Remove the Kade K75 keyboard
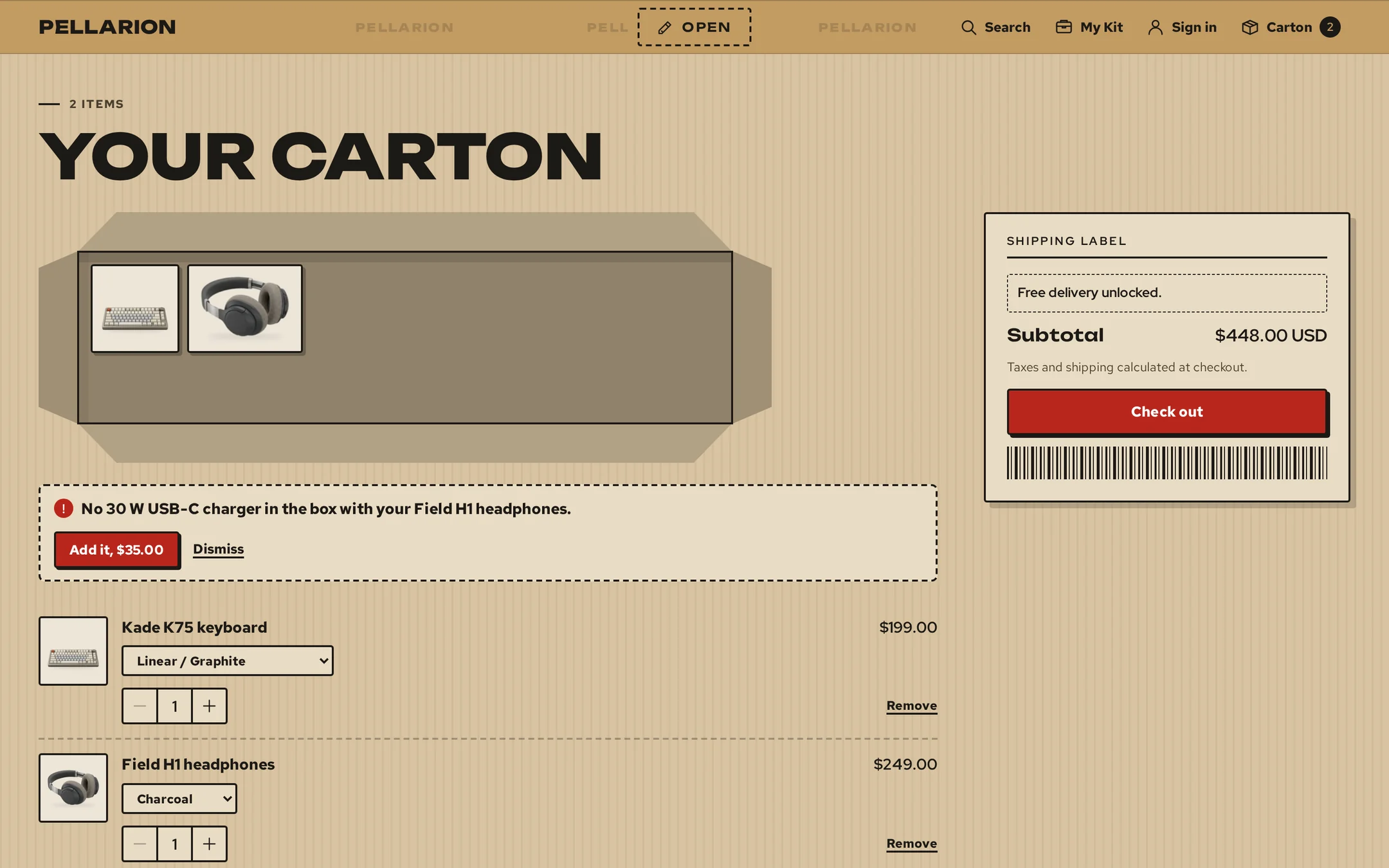 click(x=911, y=705)
